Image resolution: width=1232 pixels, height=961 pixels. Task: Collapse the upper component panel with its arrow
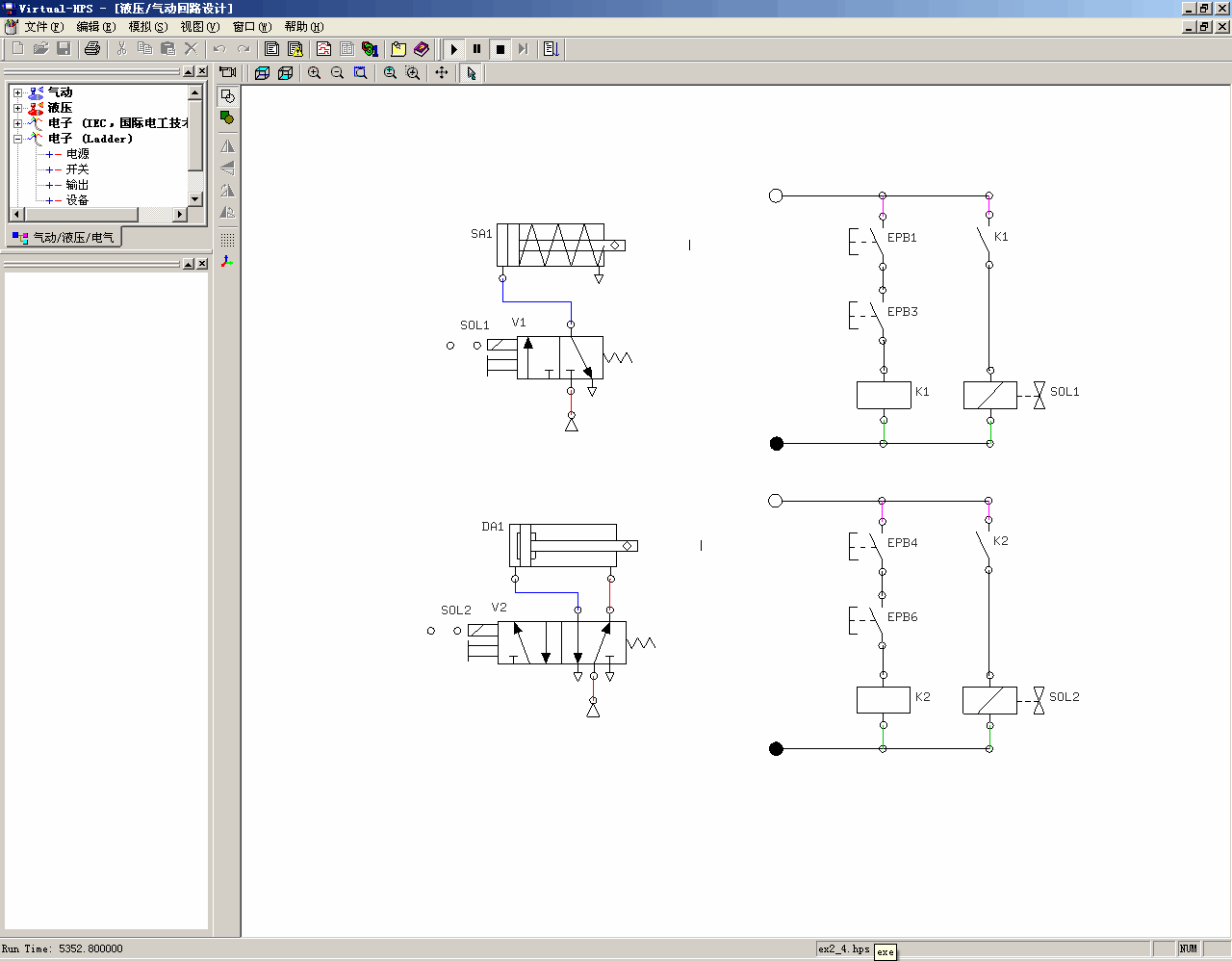point(189,72)
